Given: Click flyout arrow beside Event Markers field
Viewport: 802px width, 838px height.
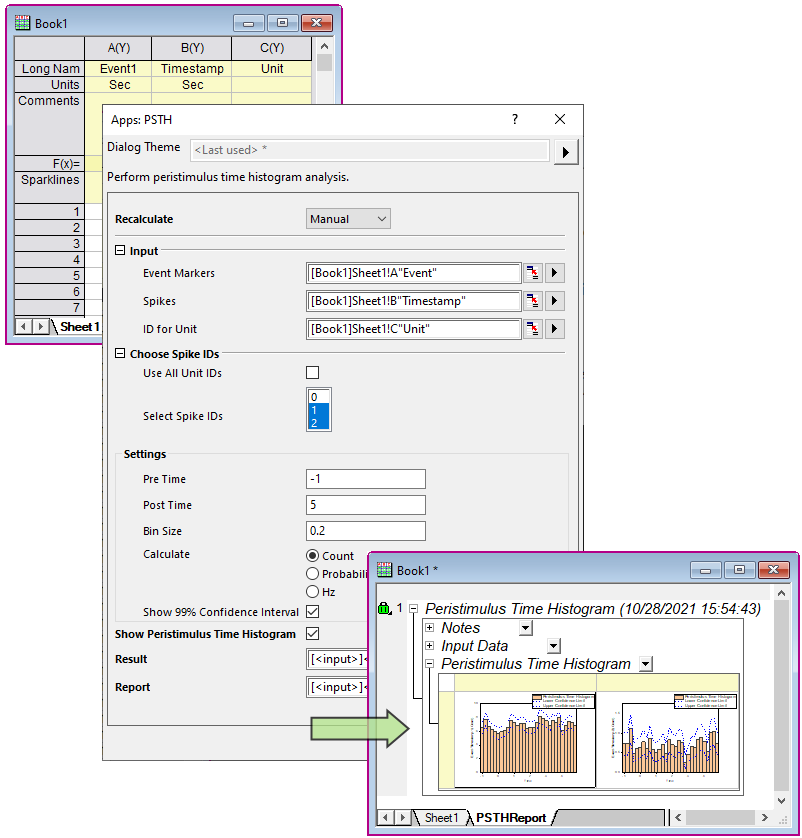Looking at the screenshot, I should coord(554,273).
